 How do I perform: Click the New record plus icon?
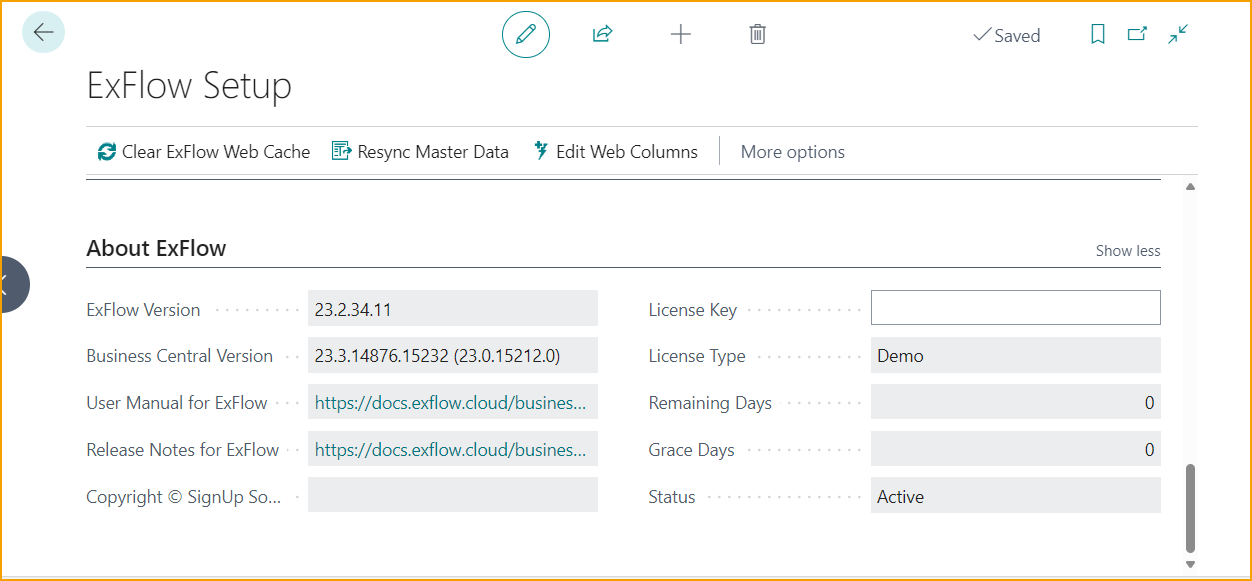680,33
